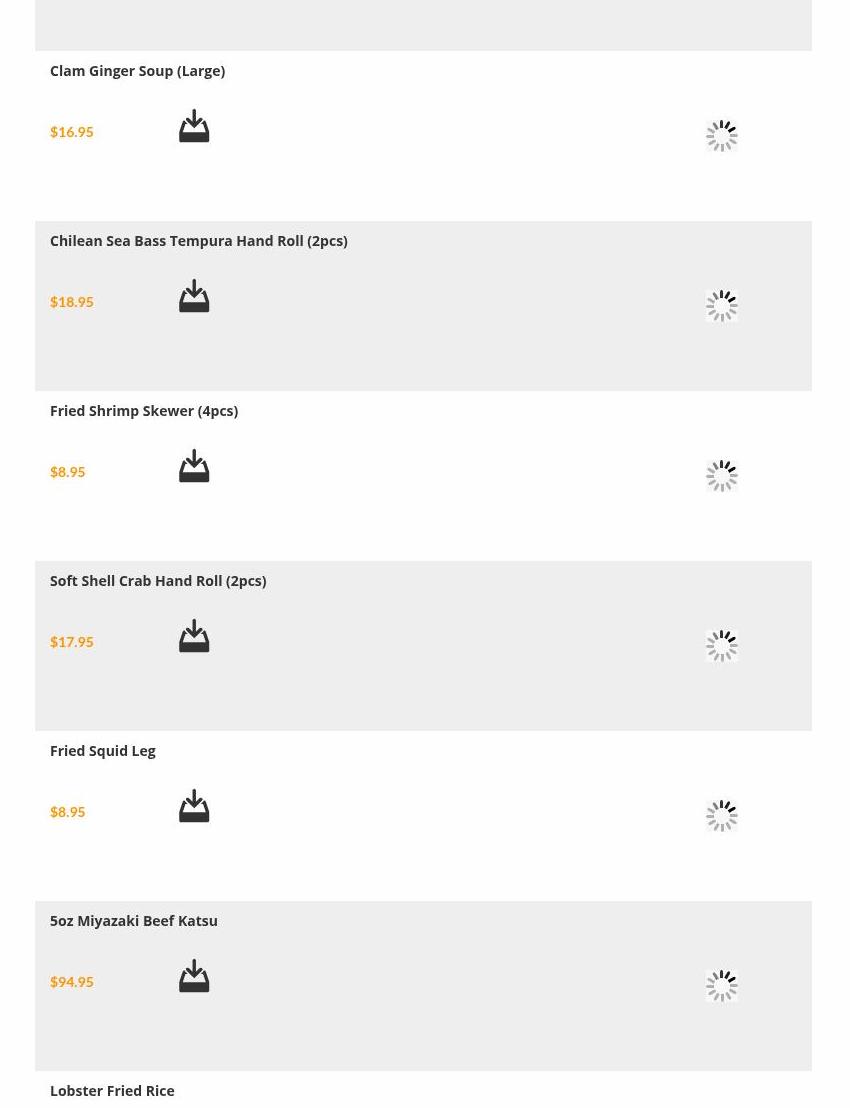850x1108 pixels.
Task: Add Soft Shell Crab Hand Roll to cart
Action: point(194,637)
